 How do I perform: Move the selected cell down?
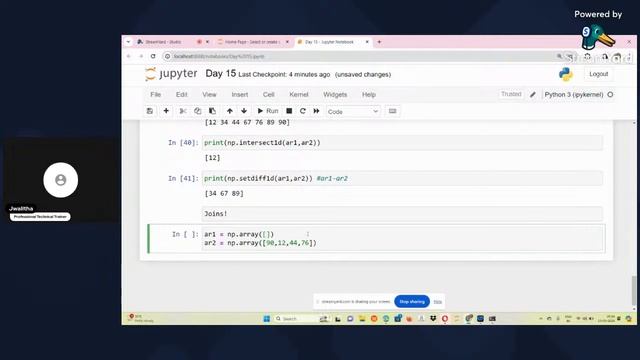coord(244,111)
